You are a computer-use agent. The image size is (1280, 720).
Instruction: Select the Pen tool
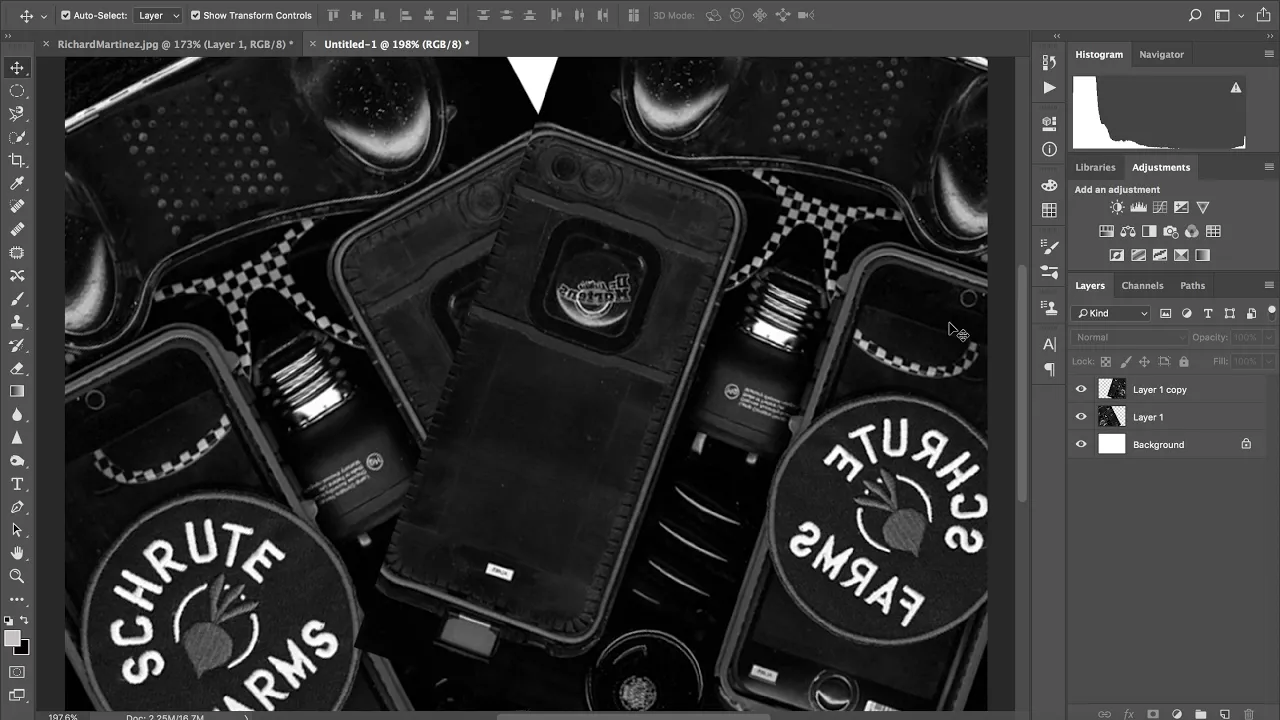pyautogui.click(x=17, y=507)
